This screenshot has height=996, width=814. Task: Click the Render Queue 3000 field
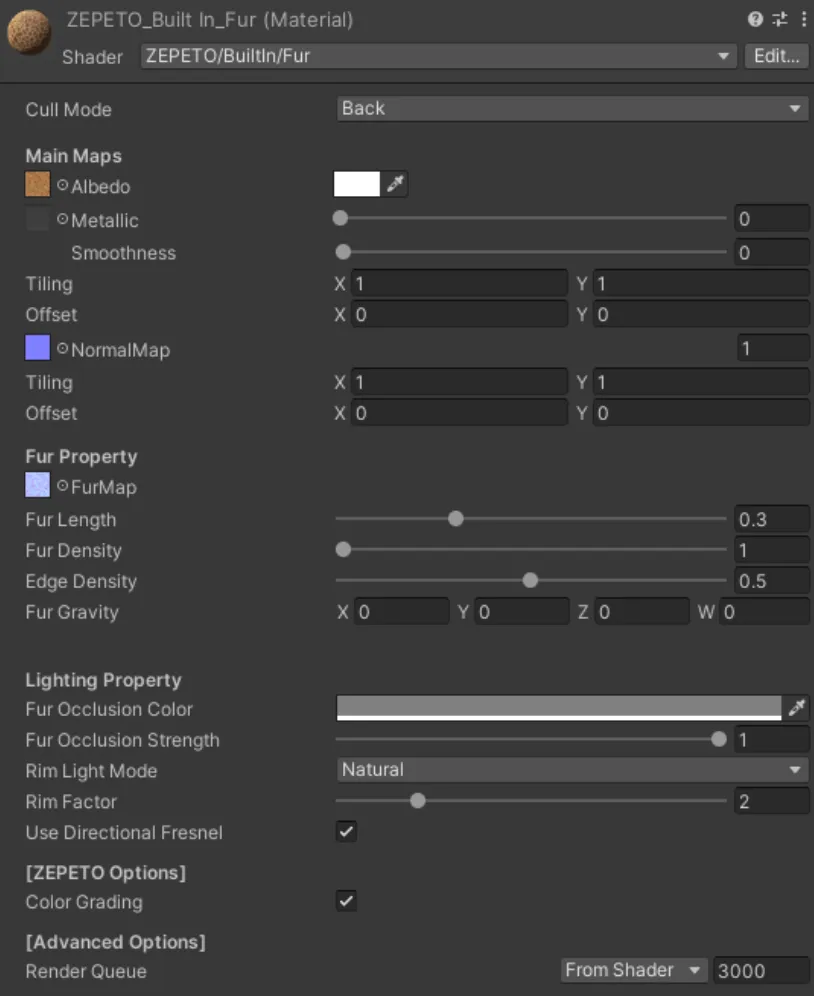[x=761, y=971]
